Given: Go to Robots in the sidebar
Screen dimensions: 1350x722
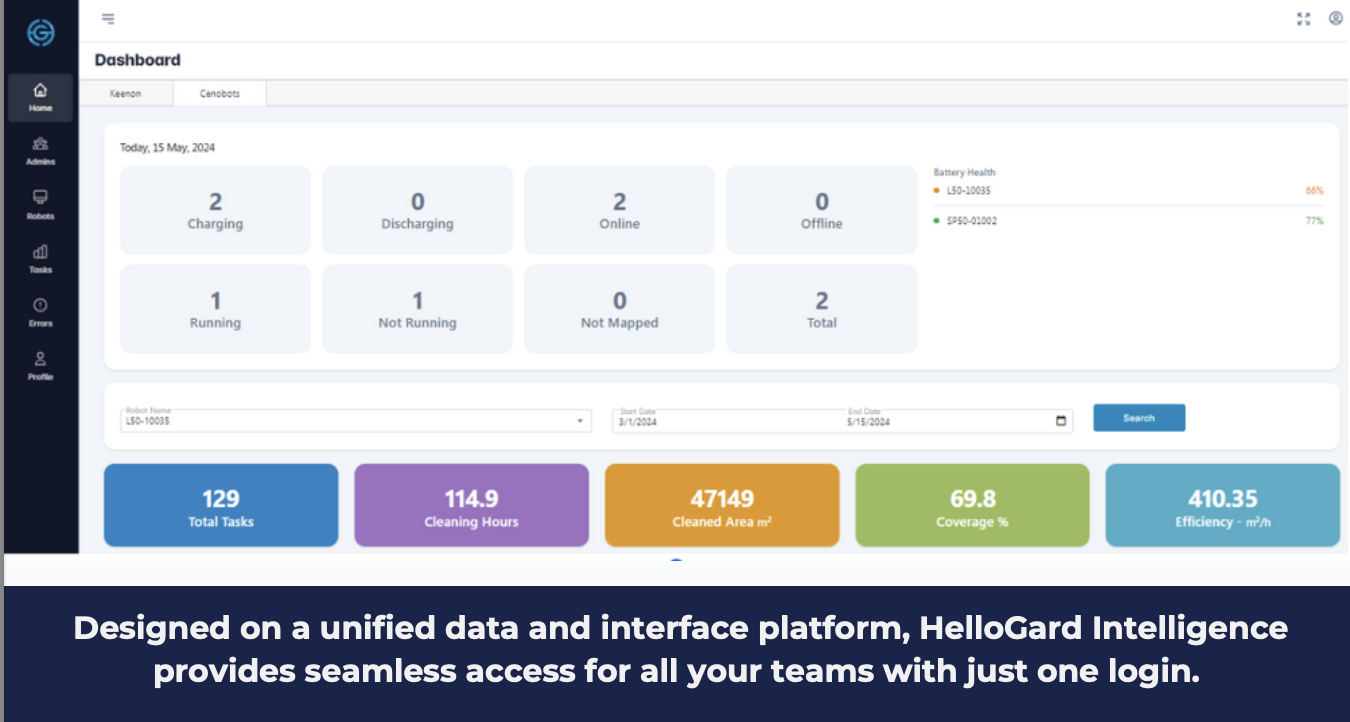Looking at the screenshot, I should click(x=40, y=205).
